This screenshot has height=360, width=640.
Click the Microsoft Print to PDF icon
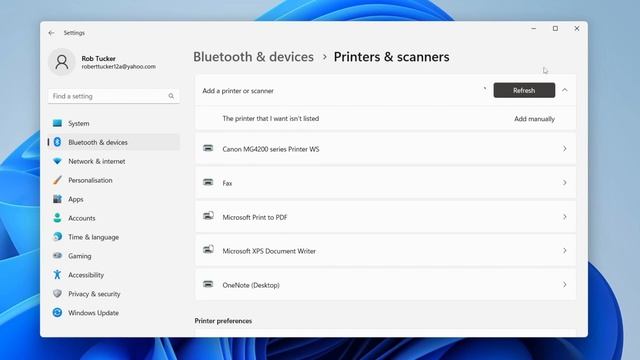[208, 216]
